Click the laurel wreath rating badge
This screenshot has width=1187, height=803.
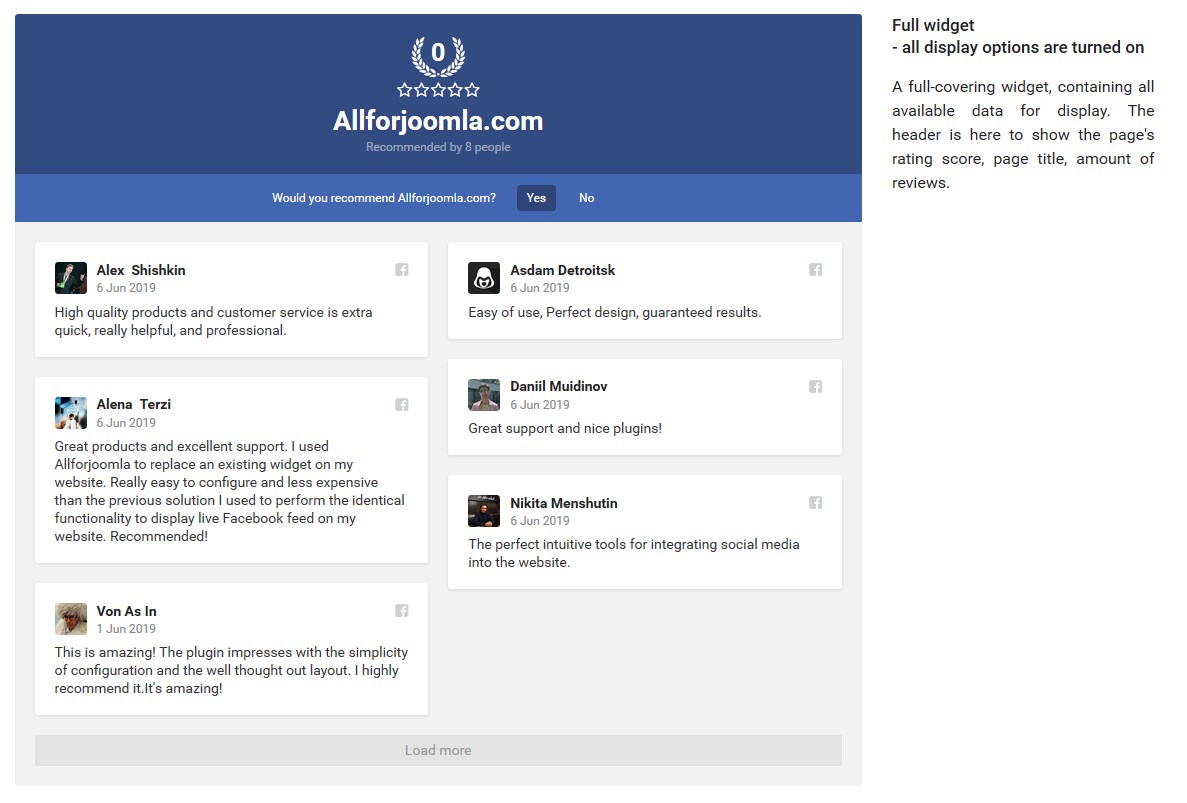(438, 55)
